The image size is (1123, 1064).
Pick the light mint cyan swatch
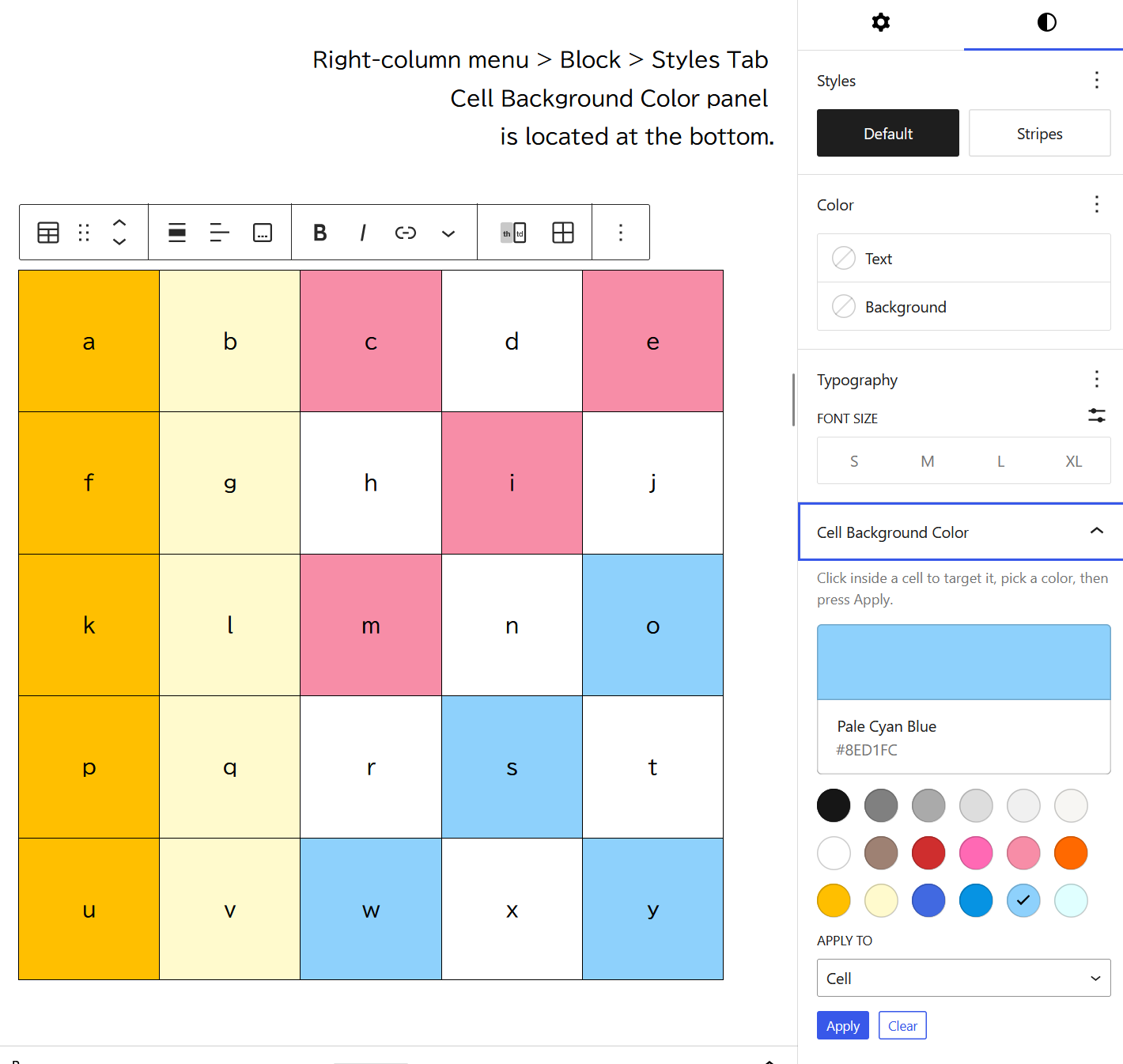[x=1071, y=900]
